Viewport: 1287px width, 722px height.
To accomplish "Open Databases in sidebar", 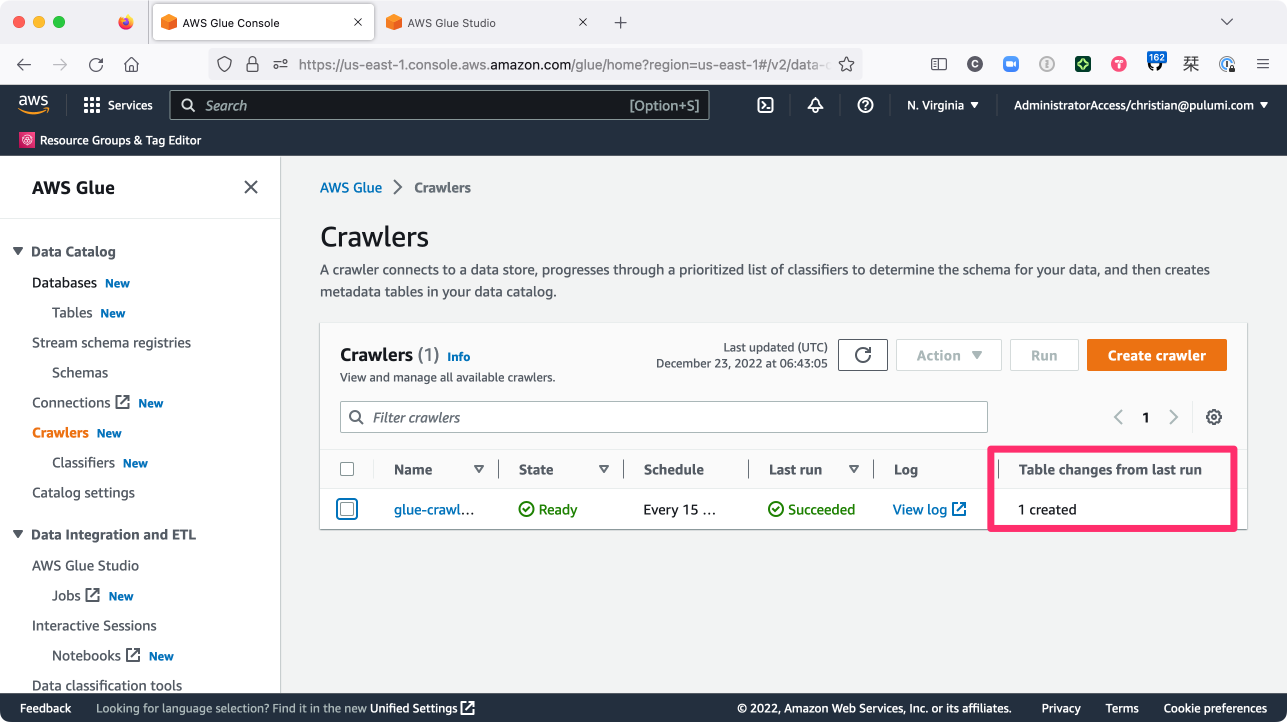I will point(64,283).
